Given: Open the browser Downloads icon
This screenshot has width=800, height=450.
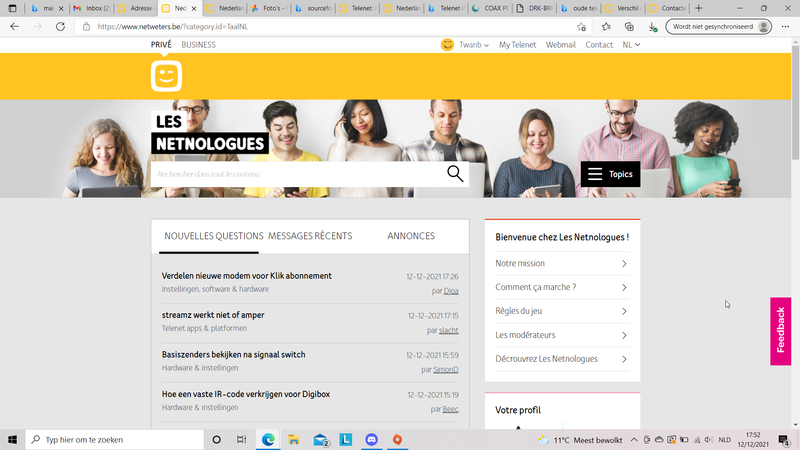Looking at the screenshot, I should click(x=653, y=27).
